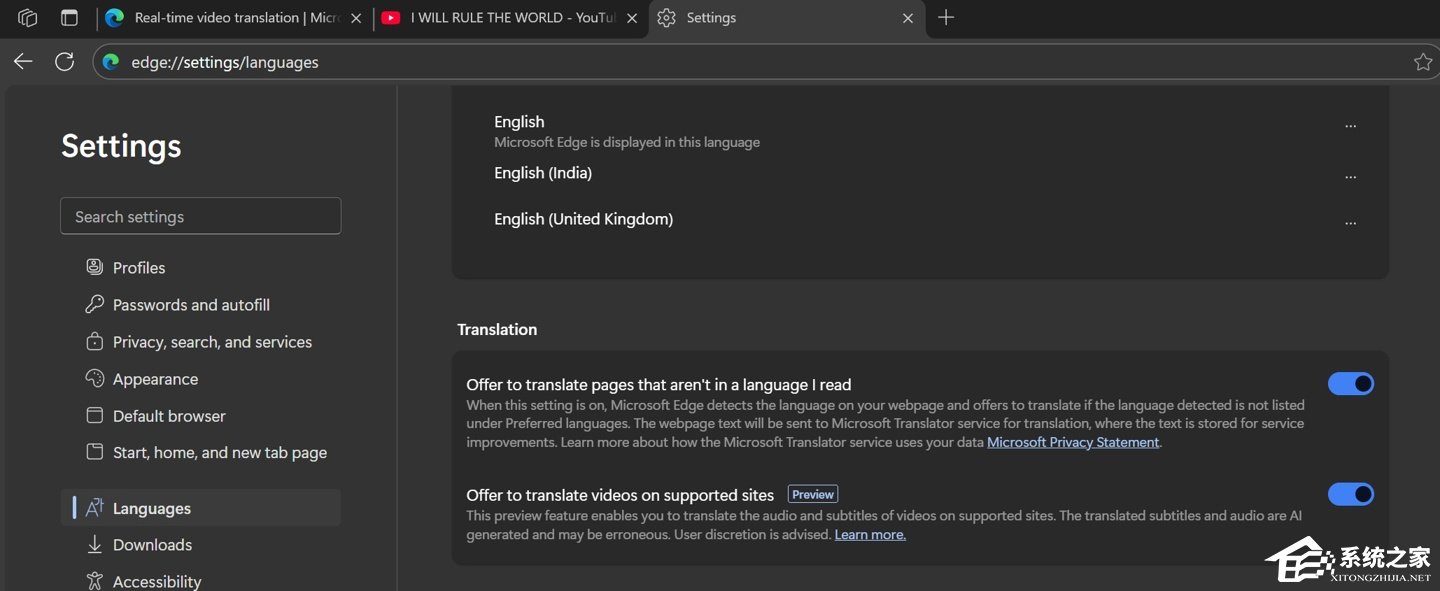The image size is (1440, 591).
Task: Open more options for English language
Action: click(x=1351, y=125)
